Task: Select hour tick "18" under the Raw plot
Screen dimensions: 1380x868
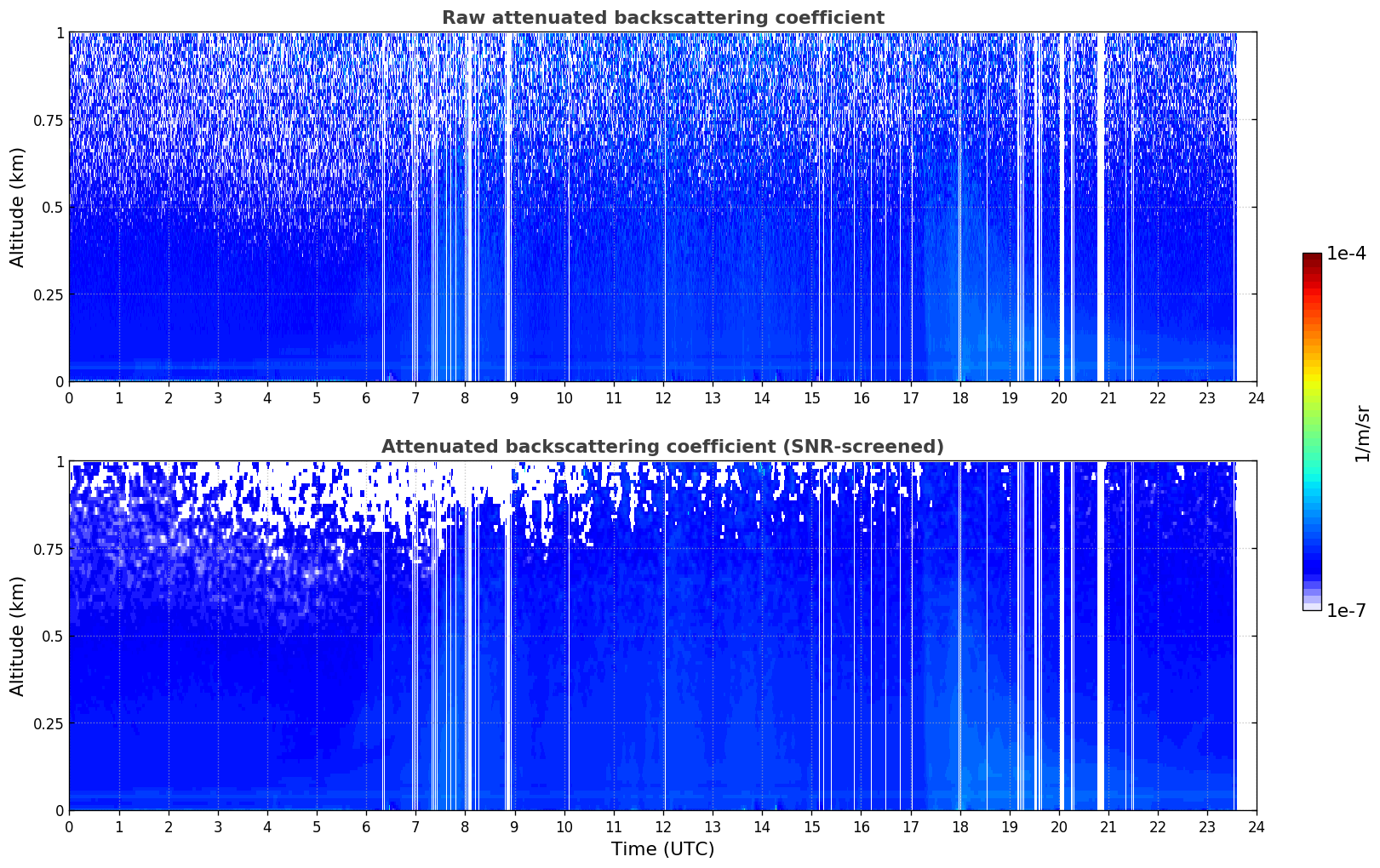Action: pyautogui.click(x=959, y=397)
